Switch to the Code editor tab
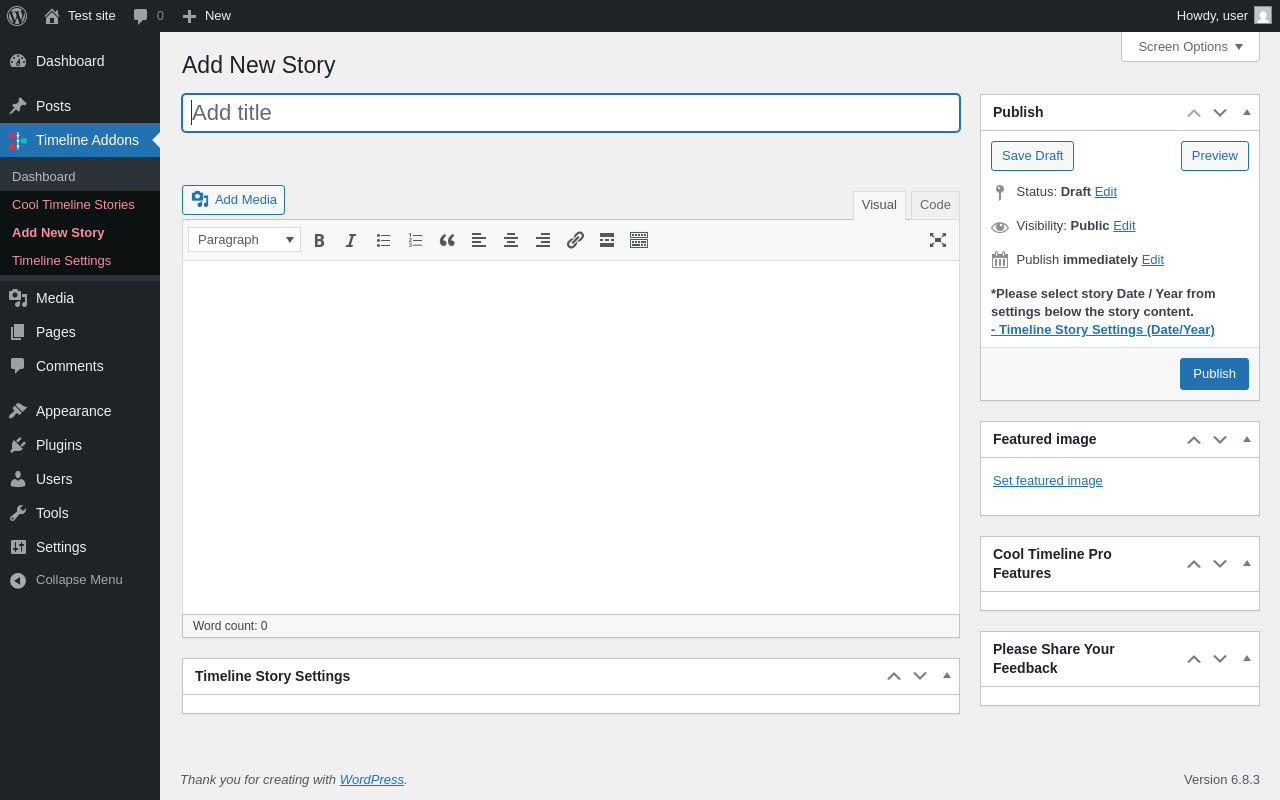This screenshot has height=800, width=1280. pos(935,205)
